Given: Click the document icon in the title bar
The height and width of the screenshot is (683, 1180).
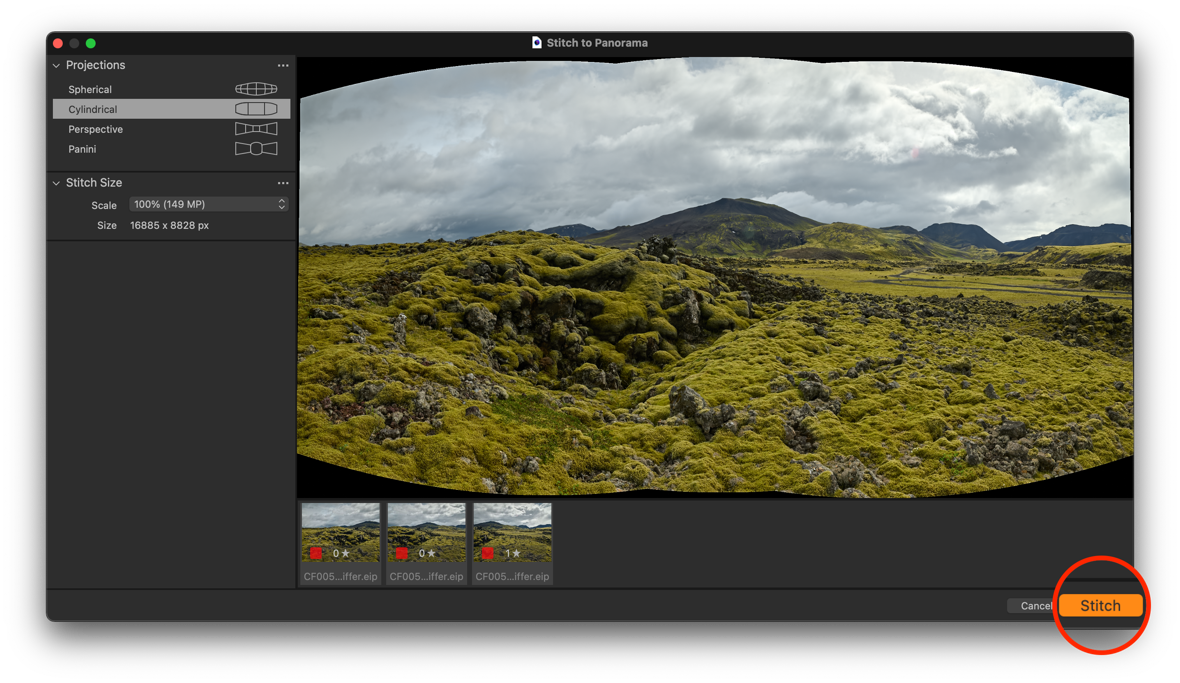Looking at the screenshot, I should pos(537,43).
